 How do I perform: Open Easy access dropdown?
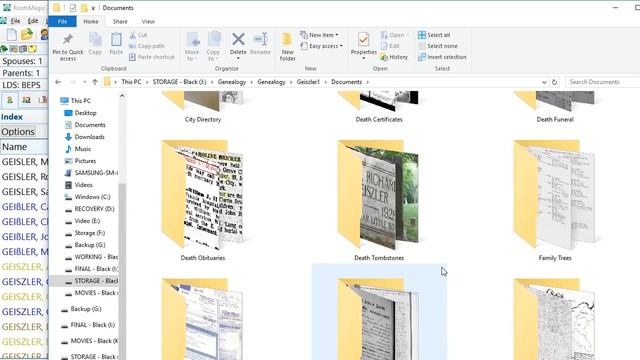[321, 46]
